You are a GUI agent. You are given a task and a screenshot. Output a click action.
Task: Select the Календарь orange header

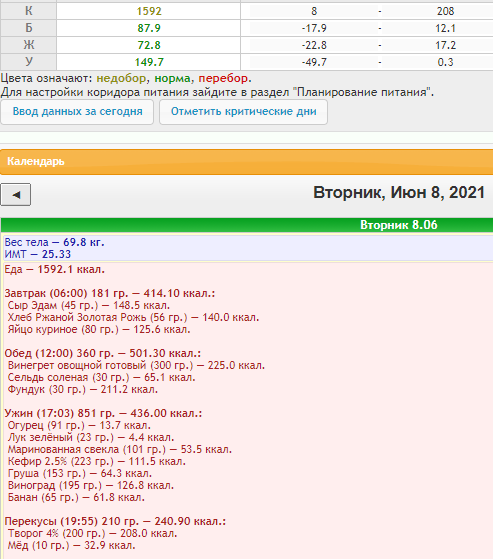tap(246, 162)
